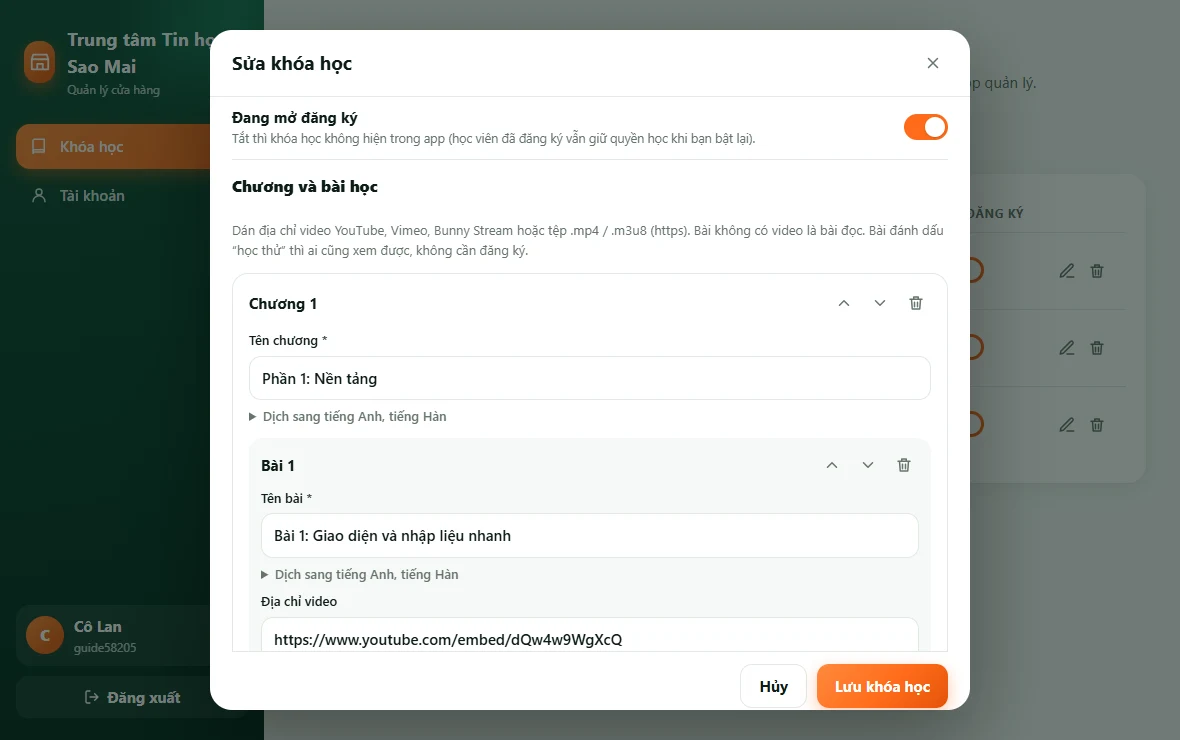Toggle the Đang mở đăng ký switch

[926, 127]
